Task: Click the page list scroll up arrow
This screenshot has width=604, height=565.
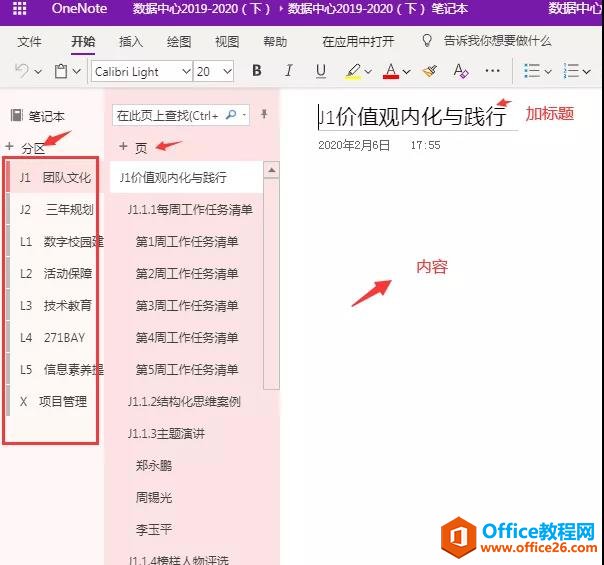Action: 272,170
